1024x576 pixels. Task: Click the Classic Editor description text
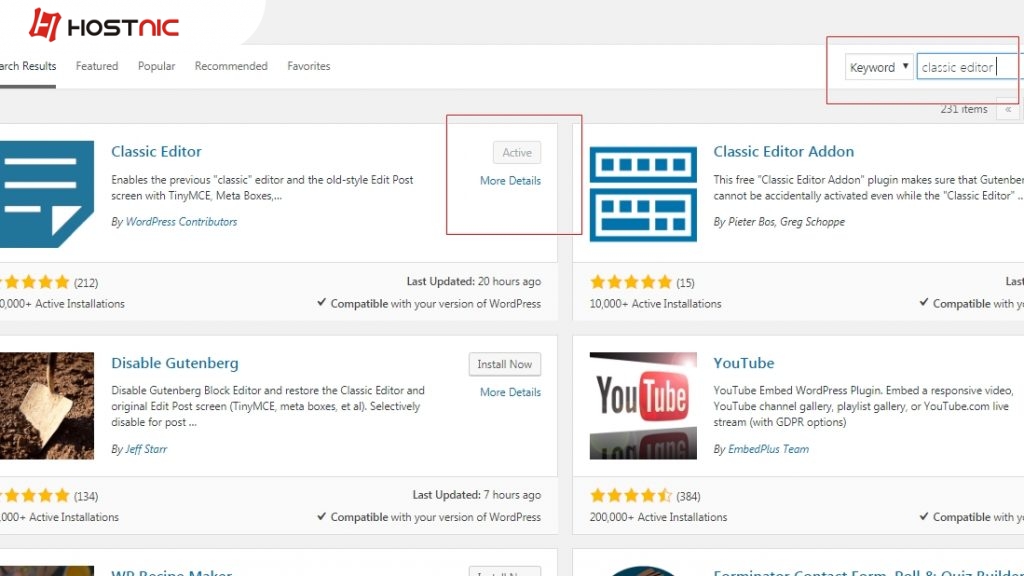(262, 187)
